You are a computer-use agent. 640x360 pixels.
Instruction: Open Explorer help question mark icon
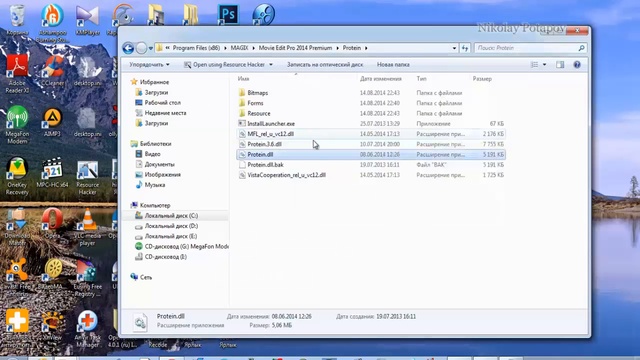click(x=577, y=64)
